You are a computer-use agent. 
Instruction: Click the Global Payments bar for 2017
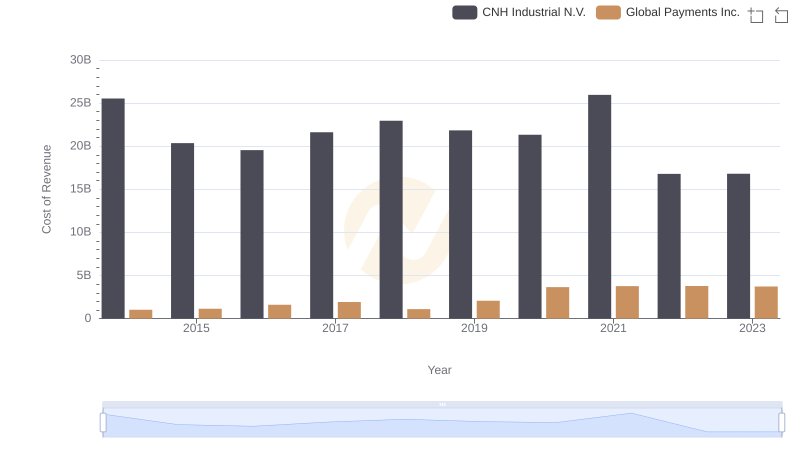[x=349, y=311]
